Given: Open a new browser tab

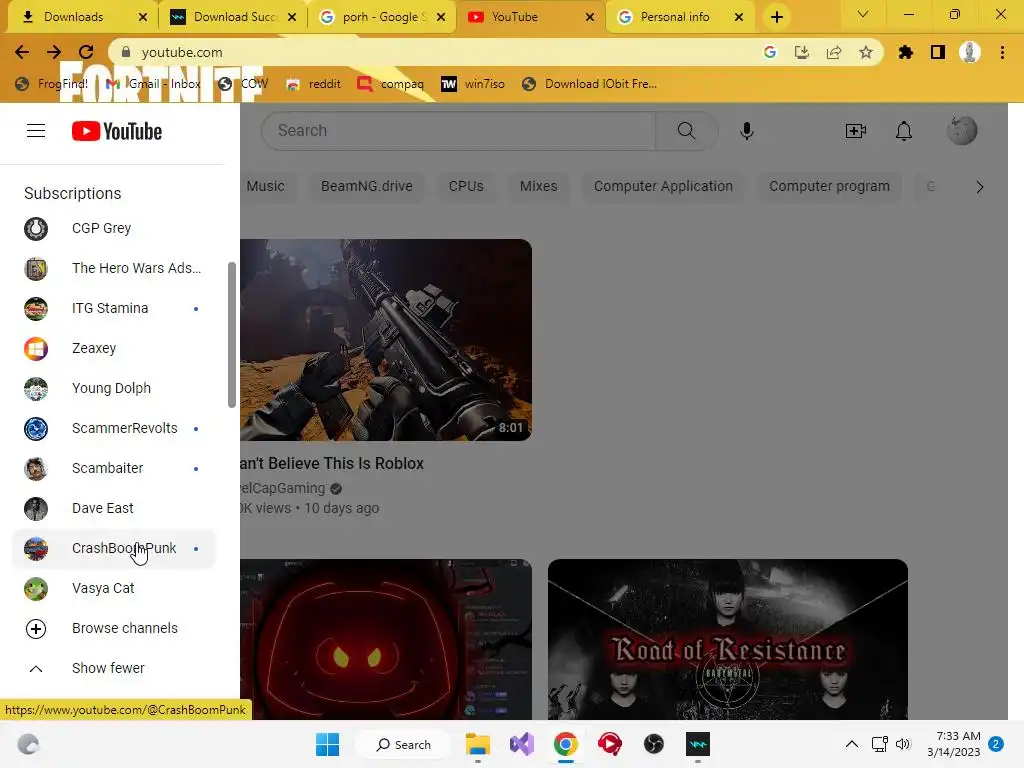Looking at the screenshot, I should point(776,17).
